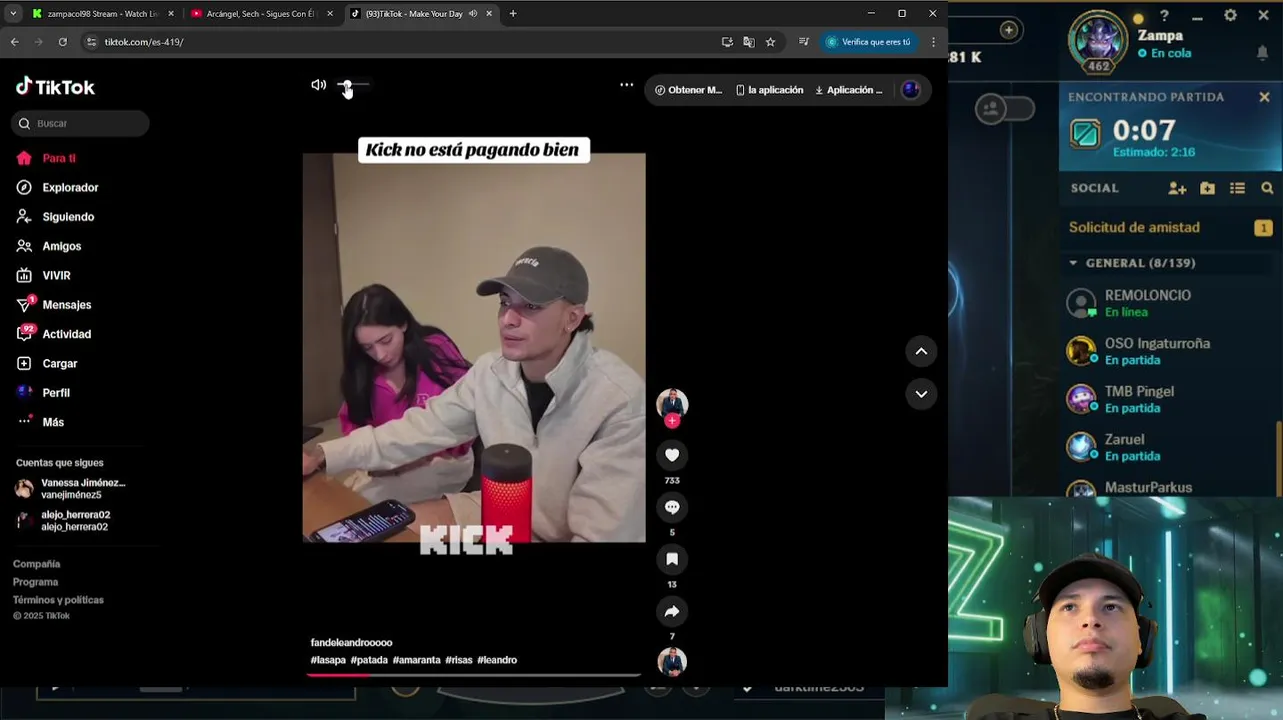Cancel the queue in Encontrando Partida

click(1264, 97)
